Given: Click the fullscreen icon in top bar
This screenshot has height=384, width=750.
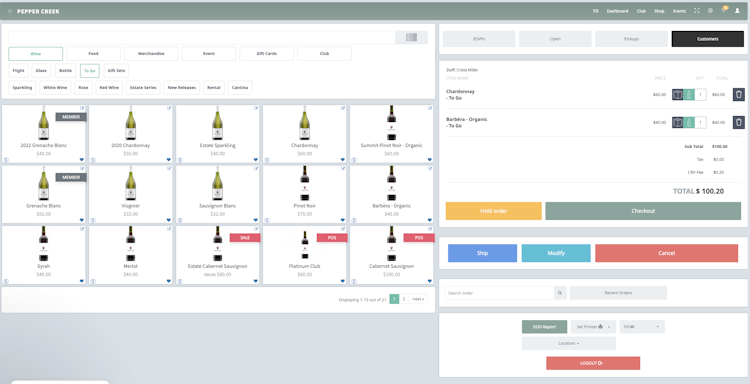Looking at the screenshot, I should [x=697, y=11].
